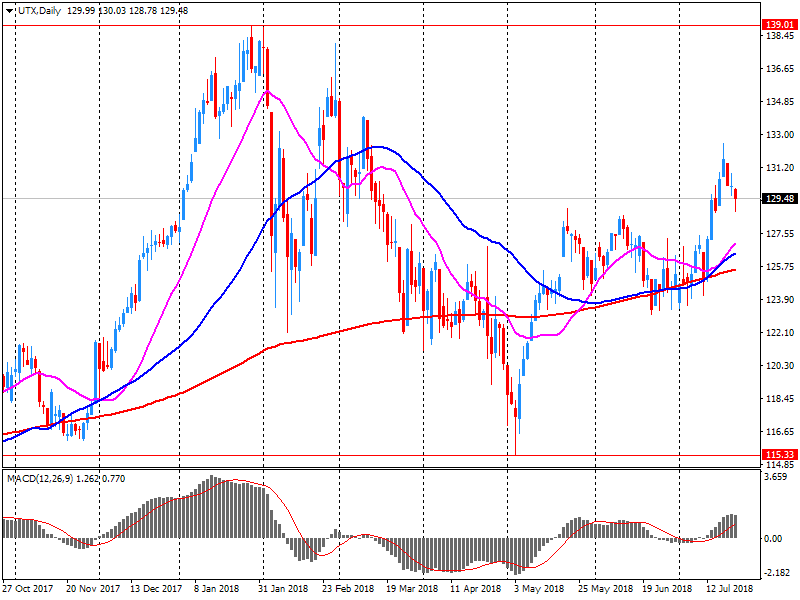Click the 20 Nov 2017 date label
This screenshot has height=600, width=800.
point(93,588)
